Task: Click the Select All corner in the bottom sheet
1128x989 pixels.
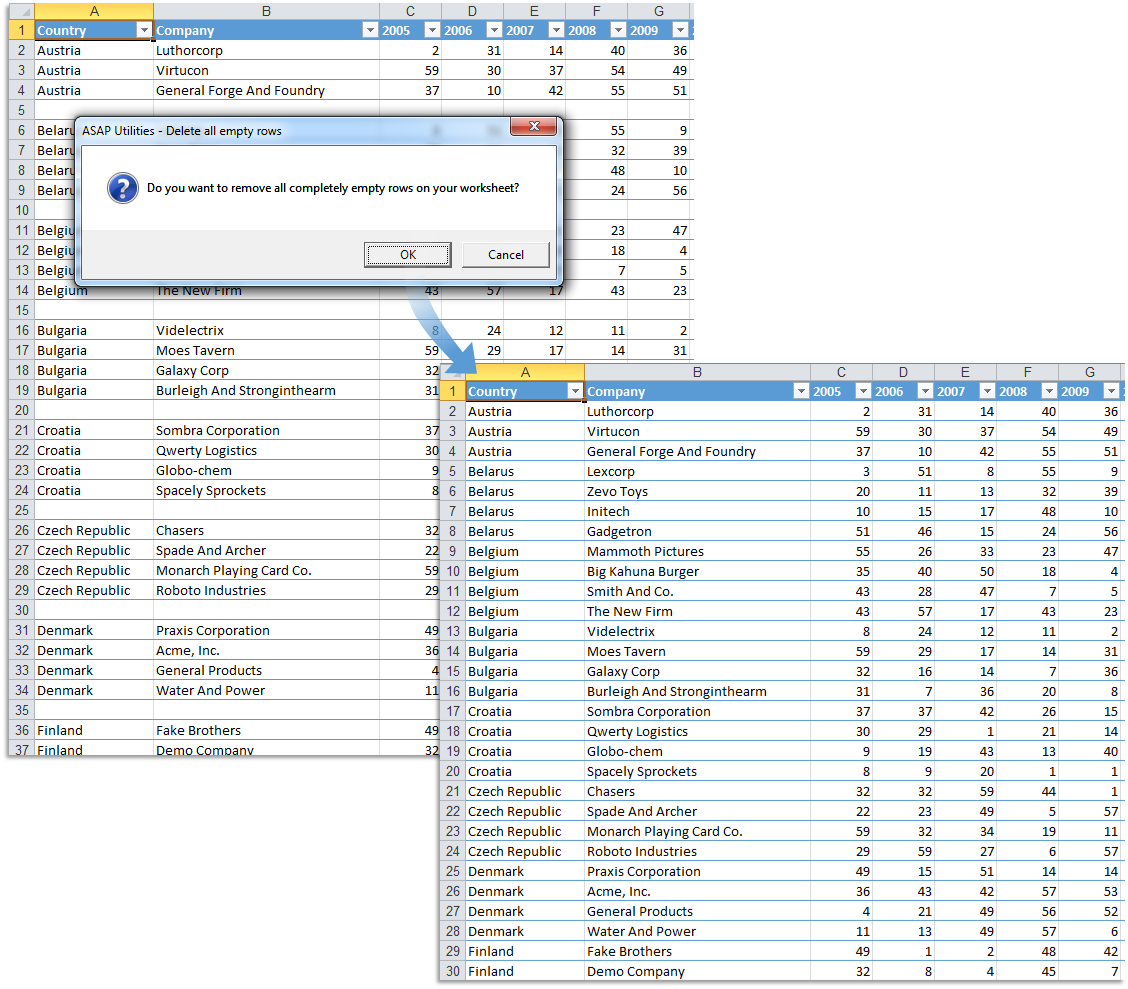Action: (452, 373)
